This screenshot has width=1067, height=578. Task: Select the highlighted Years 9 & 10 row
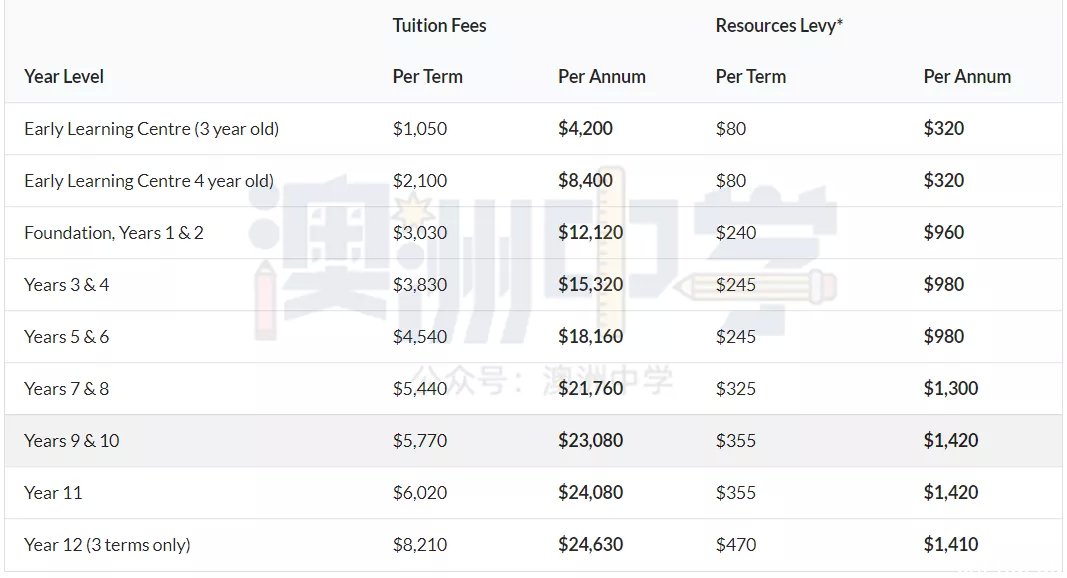[534, 440]
